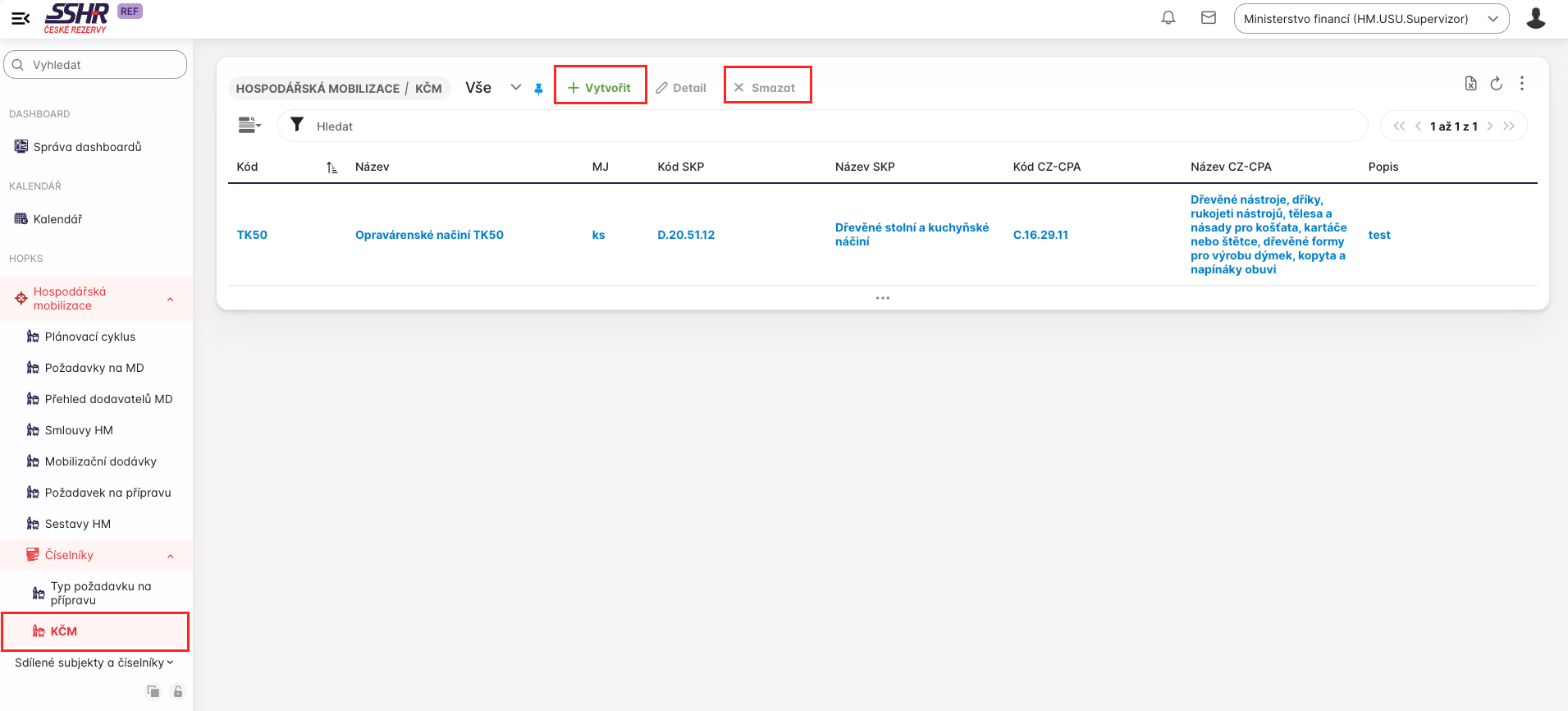Image resolution: width=1568 pixels, height=711 pixels.
Task: Toggle the Kód column sort order
Action: (331, 167)
